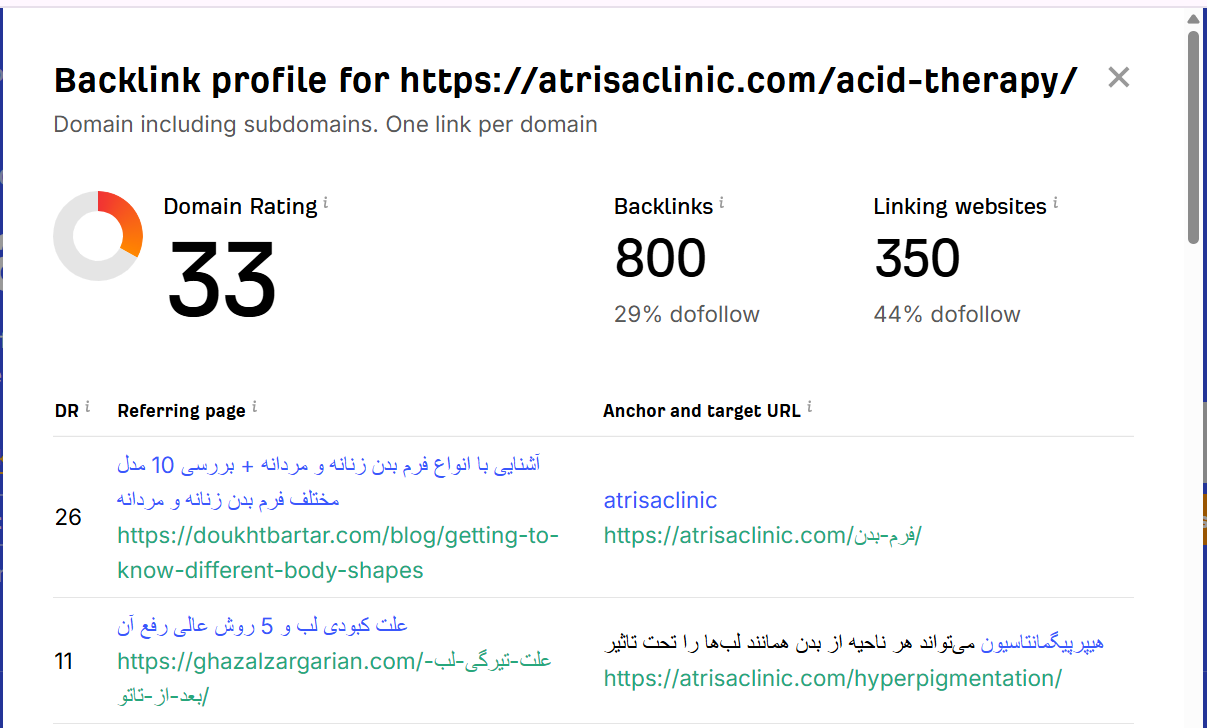Click the info icon beside DR column

point(87,407)
